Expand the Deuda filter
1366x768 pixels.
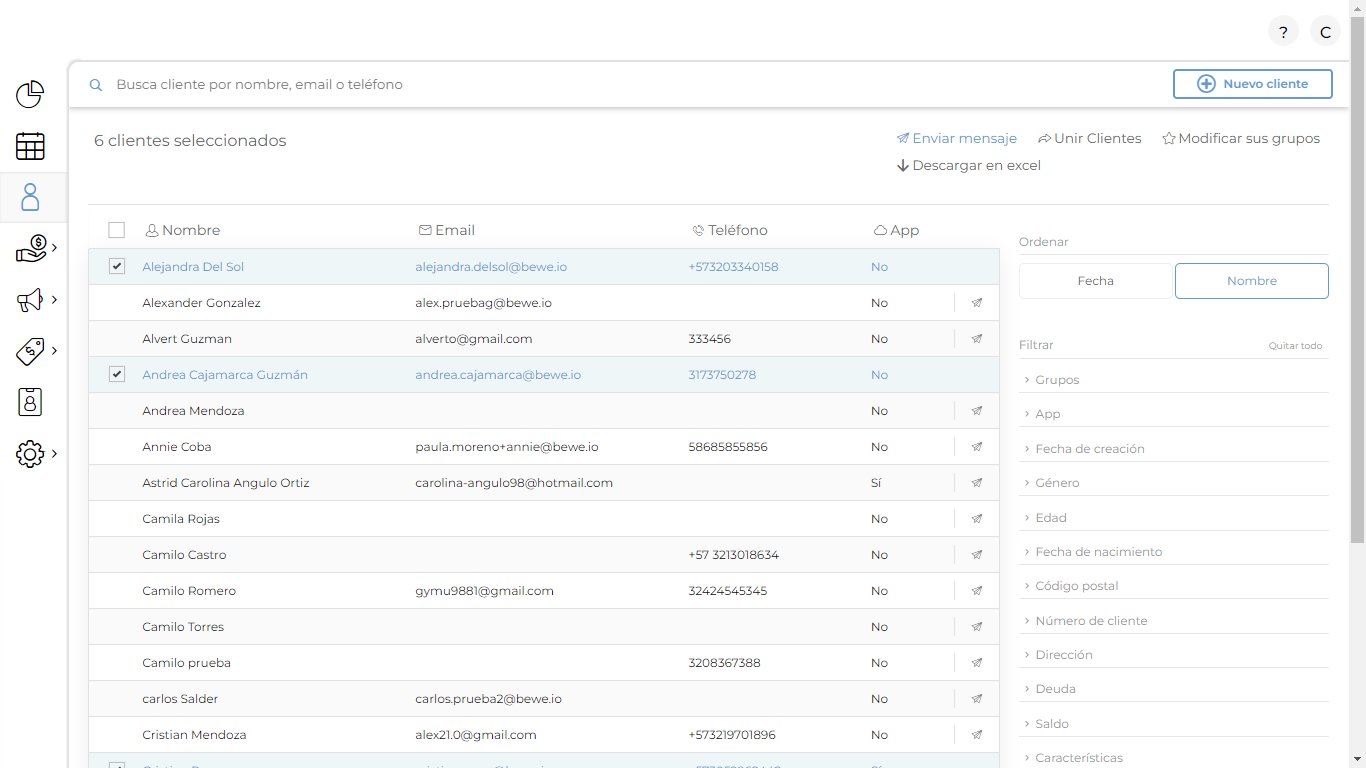coord(1173,689)
